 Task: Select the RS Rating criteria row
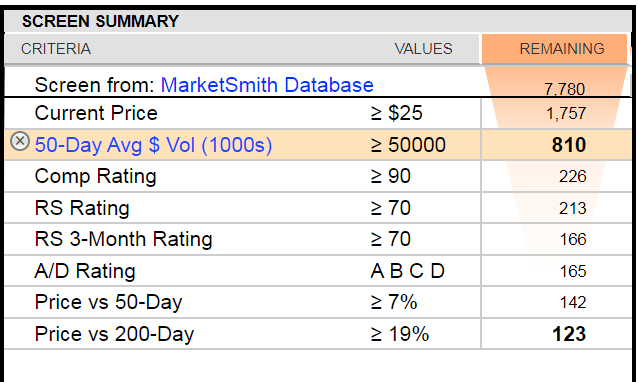point(318,208)
